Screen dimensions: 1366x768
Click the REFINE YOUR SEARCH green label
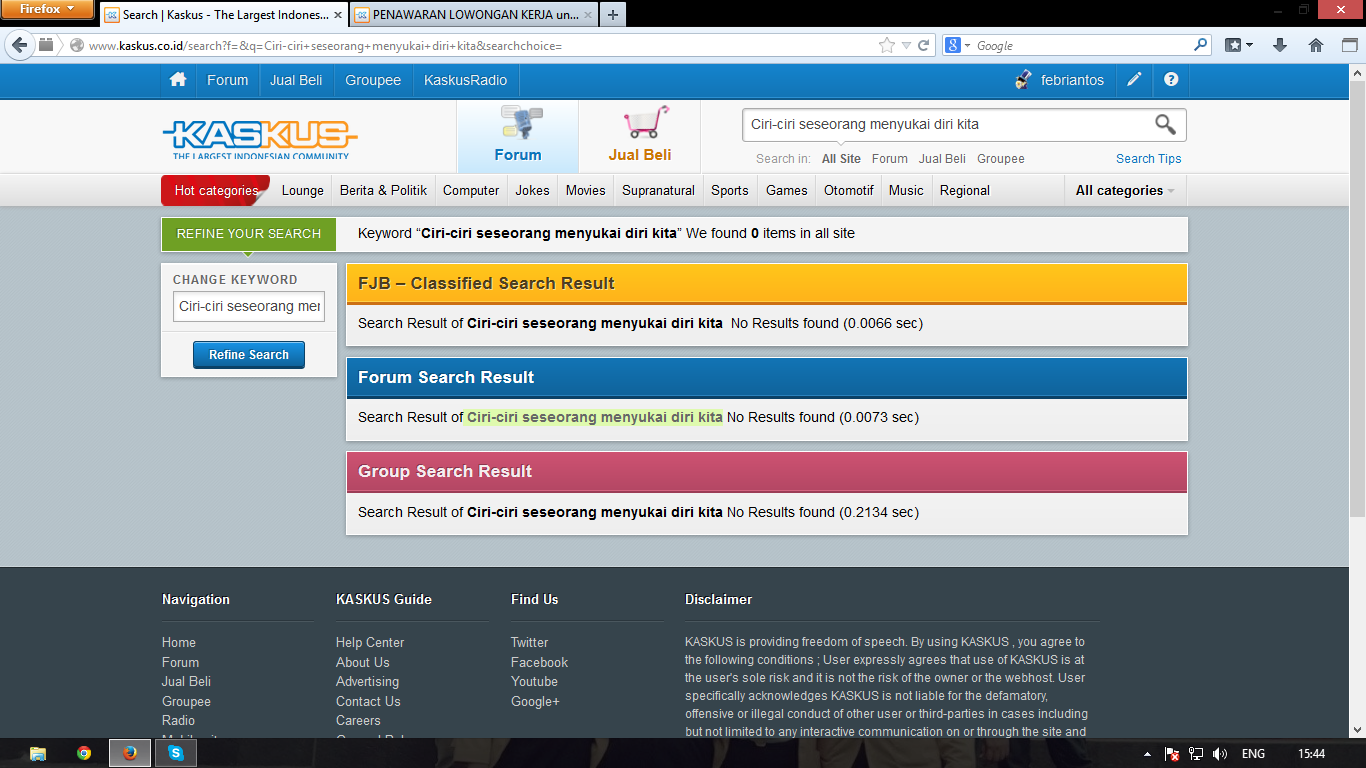[x=249, y=234]
